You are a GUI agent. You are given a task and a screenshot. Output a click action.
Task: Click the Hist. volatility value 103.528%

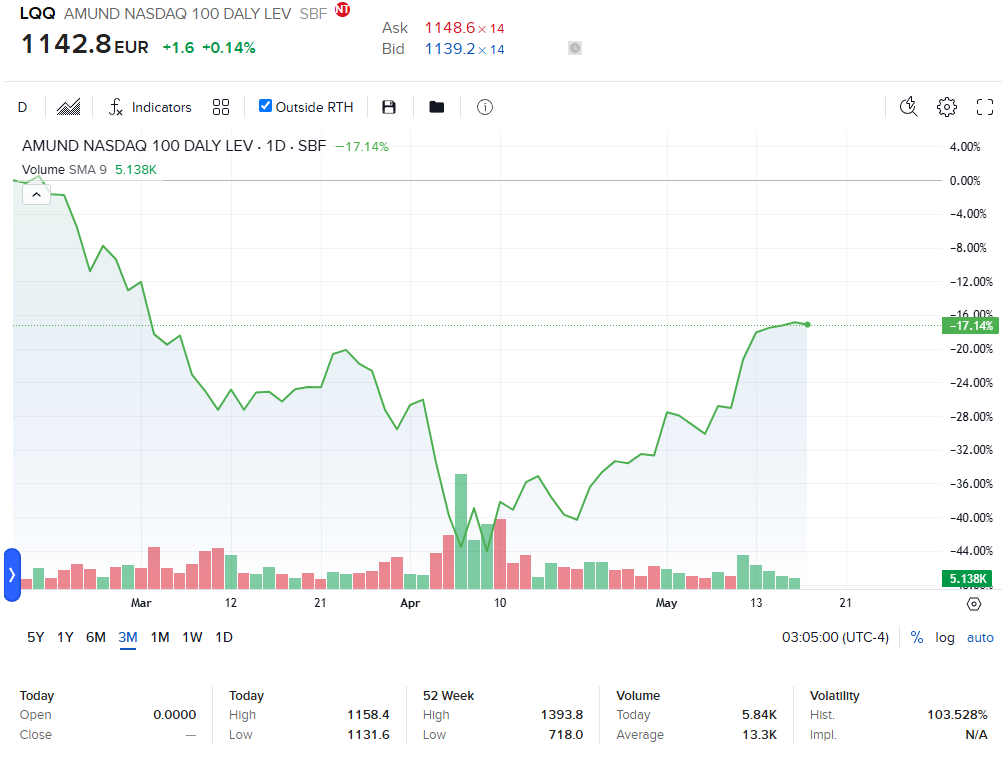957,714
